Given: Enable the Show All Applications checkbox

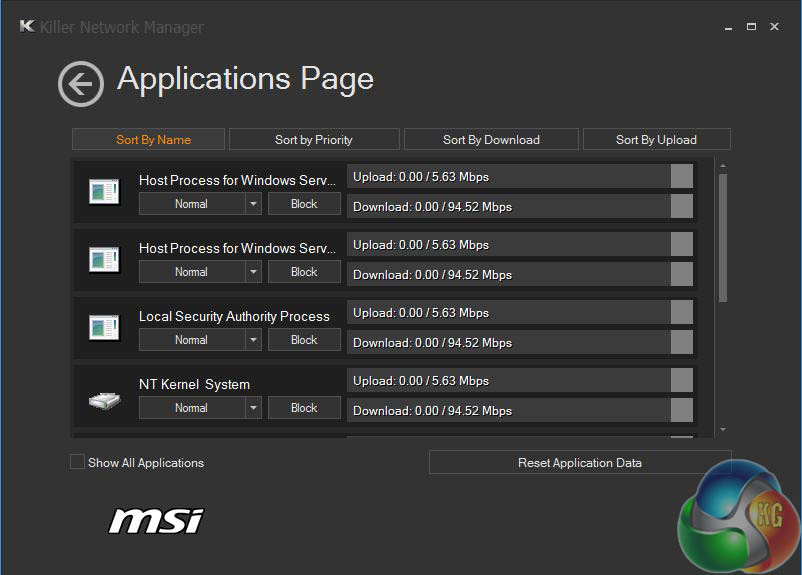Looking at the screenshot, I should [78, 462].
